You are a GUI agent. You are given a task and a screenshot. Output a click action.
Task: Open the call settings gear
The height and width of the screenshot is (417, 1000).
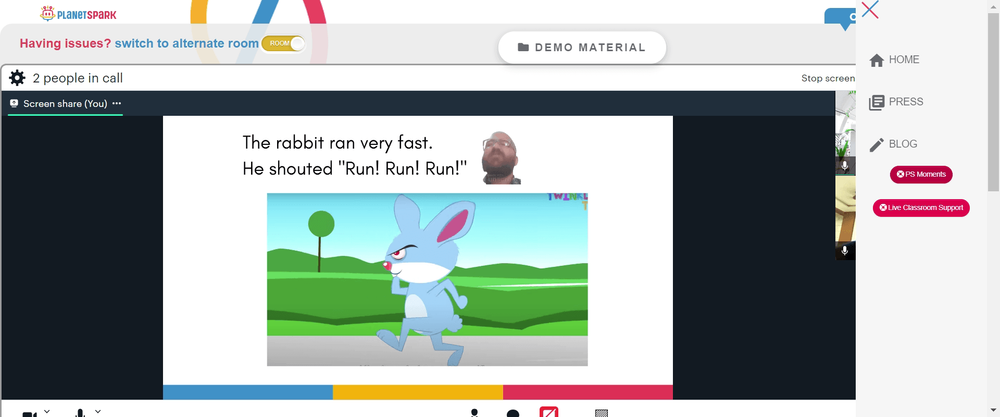point(17,78)
